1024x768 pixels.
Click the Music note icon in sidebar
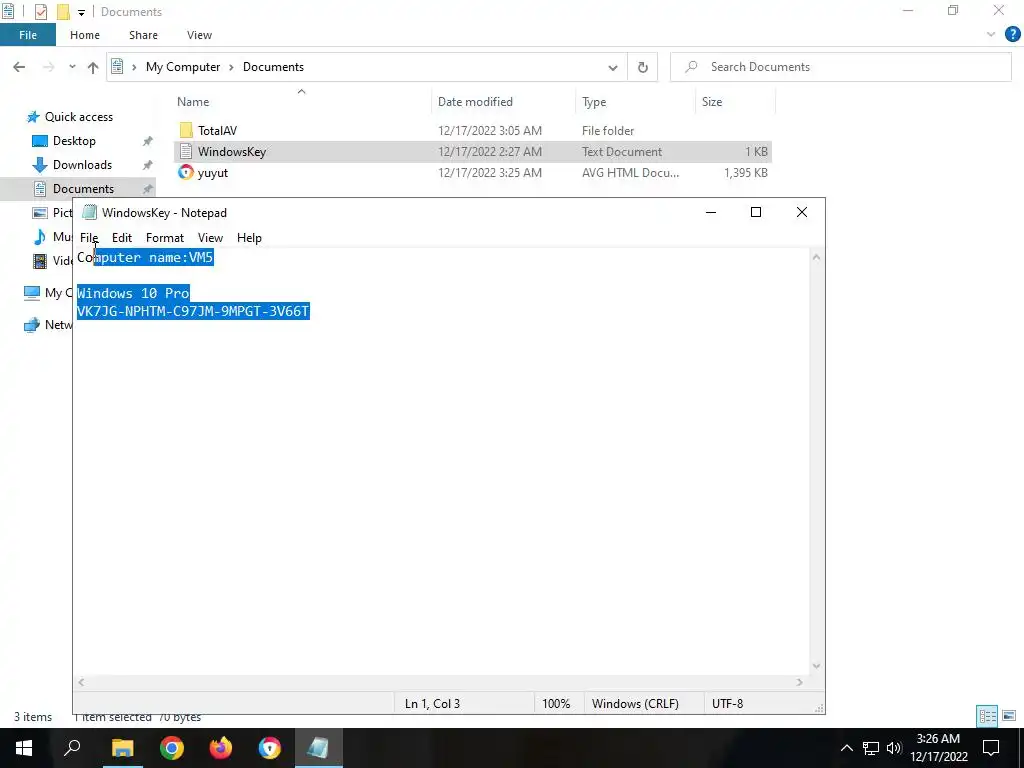40,236
